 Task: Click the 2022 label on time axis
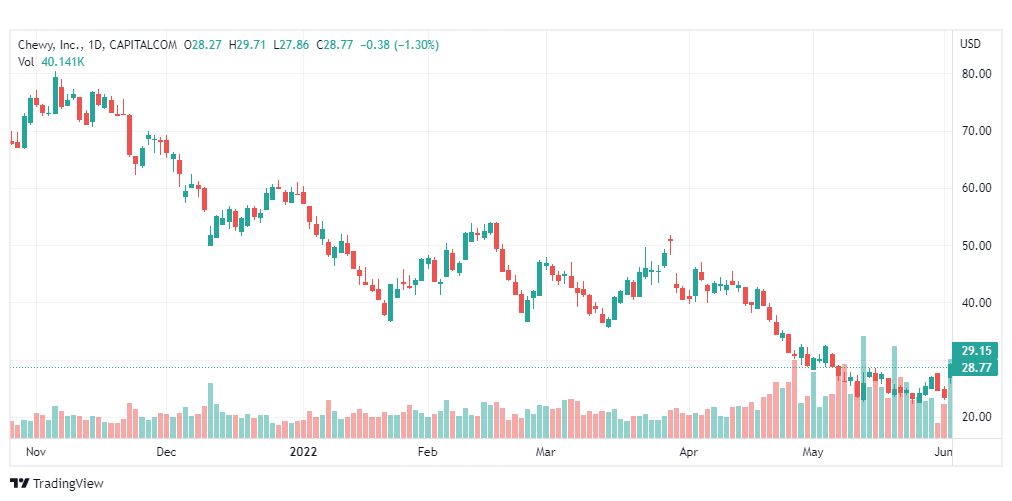303,452
